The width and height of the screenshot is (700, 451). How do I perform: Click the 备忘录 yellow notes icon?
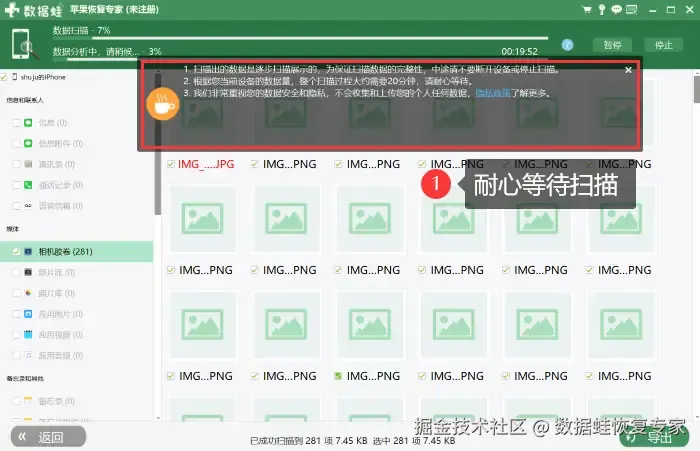(x=28, y=401)
